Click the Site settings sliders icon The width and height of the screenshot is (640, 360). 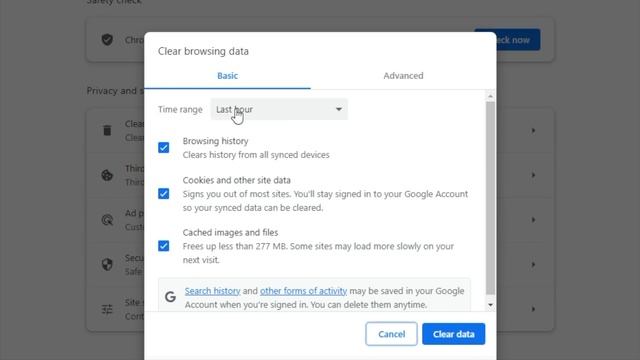[107, 309]
